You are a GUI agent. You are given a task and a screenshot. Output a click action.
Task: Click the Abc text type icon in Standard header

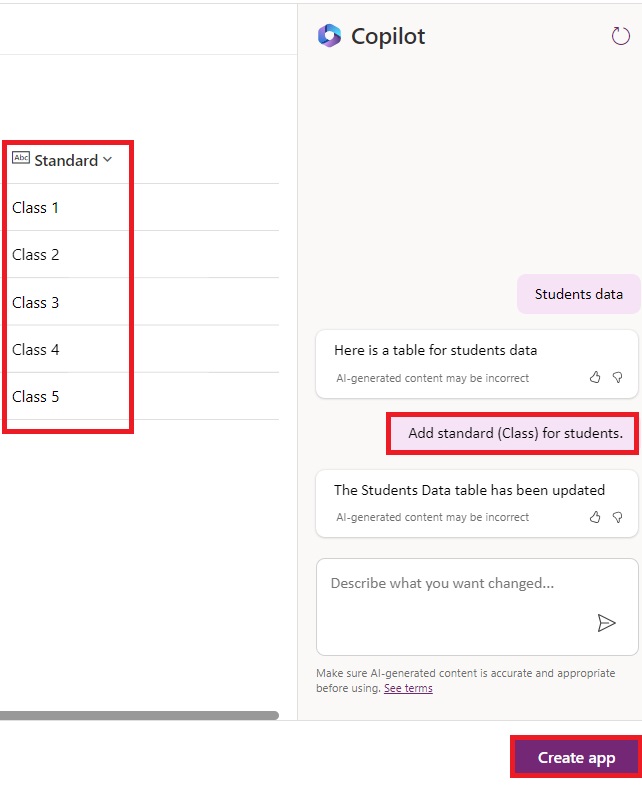tap(21, 158)
